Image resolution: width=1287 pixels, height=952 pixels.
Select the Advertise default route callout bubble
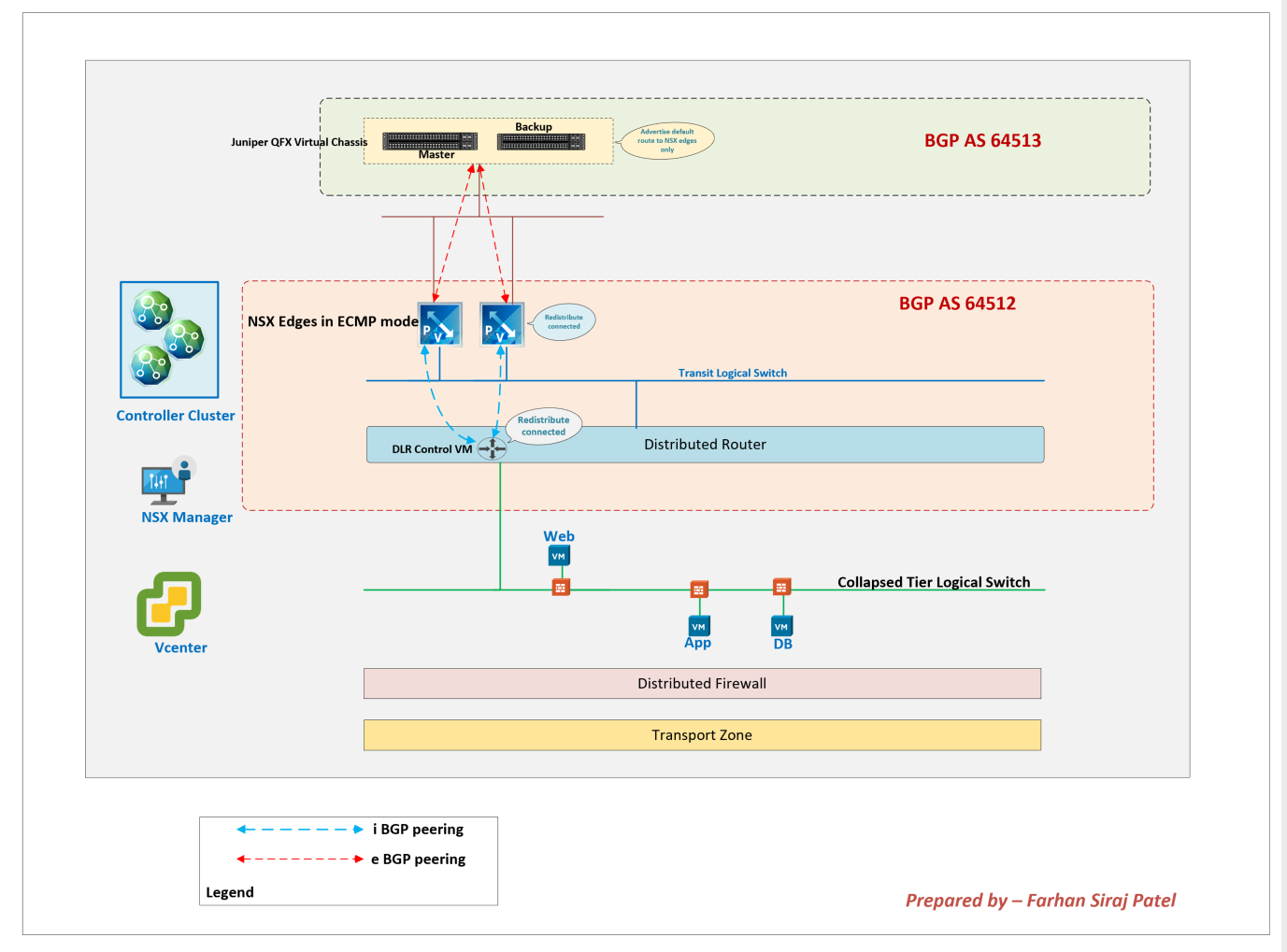[x=669, y=138]
